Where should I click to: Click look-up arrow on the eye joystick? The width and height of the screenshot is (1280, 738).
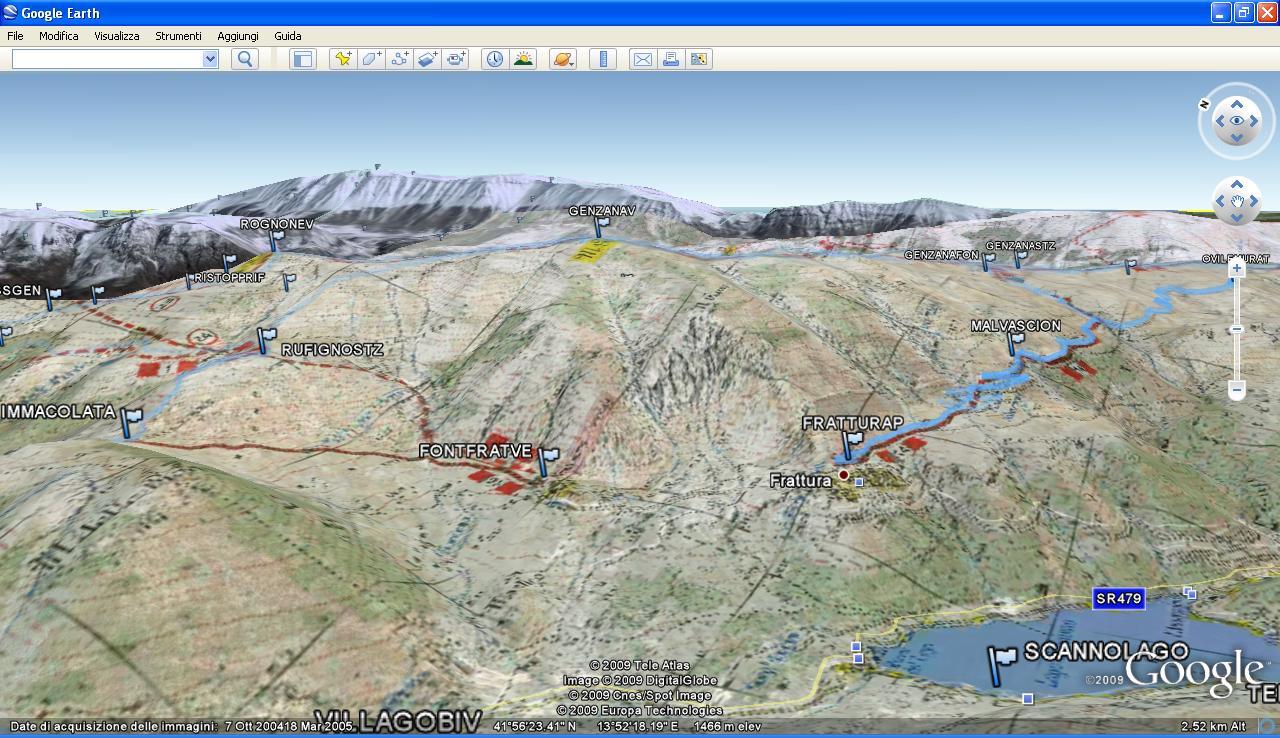1237,103
